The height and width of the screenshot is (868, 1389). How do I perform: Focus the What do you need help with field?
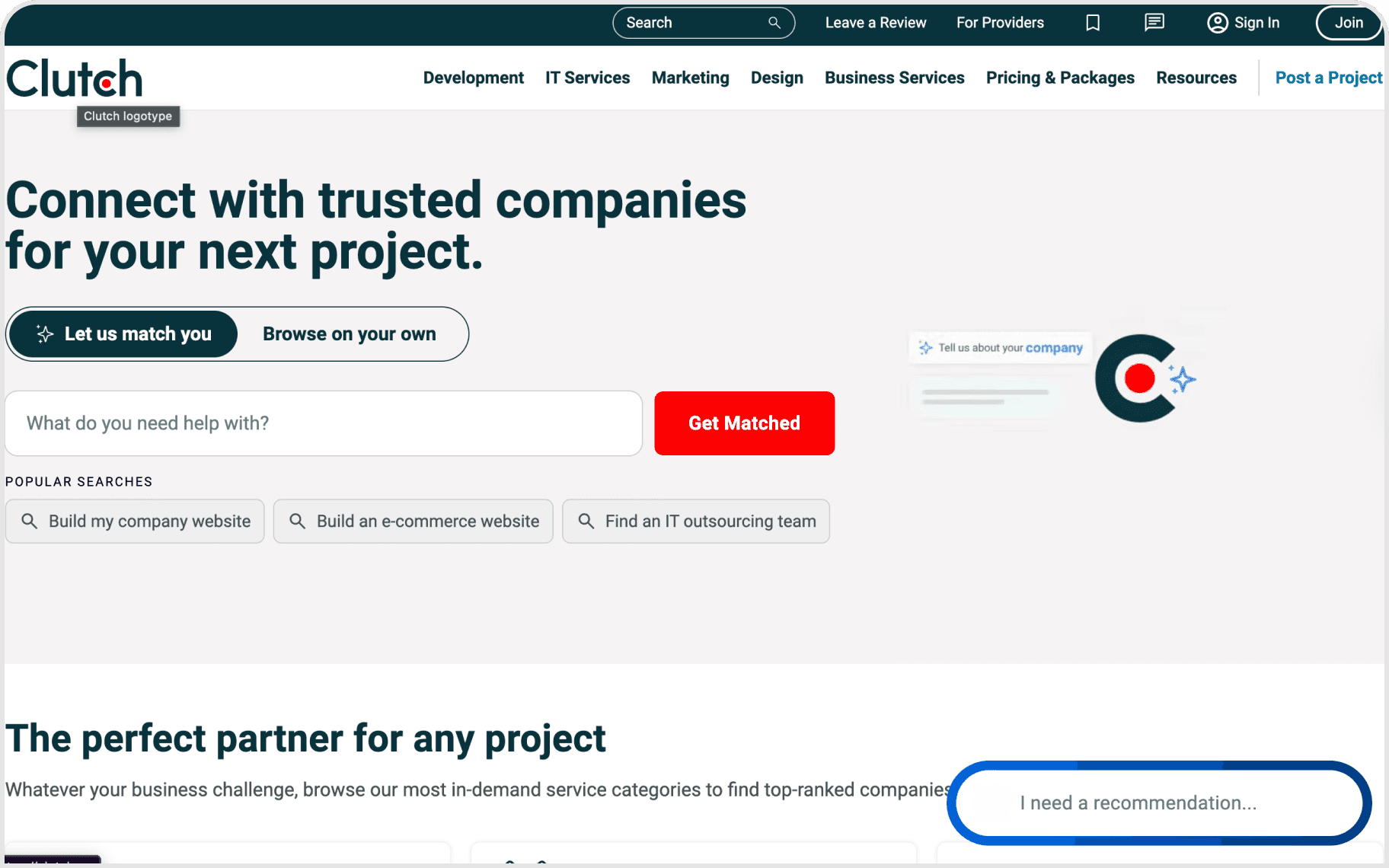coord(324,423)
